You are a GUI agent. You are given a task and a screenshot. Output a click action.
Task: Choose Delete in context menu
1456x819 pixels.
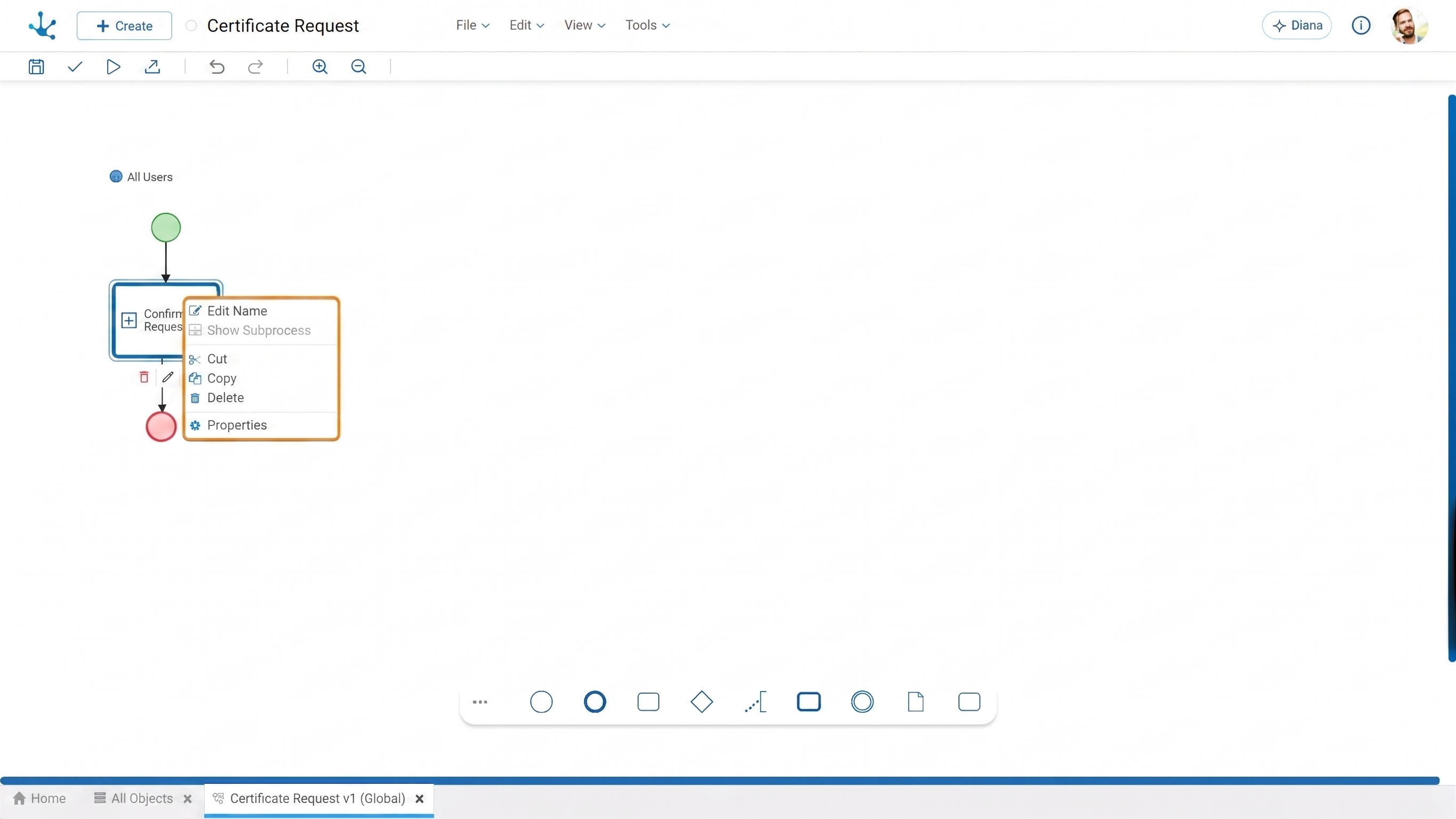coord(261,398)
